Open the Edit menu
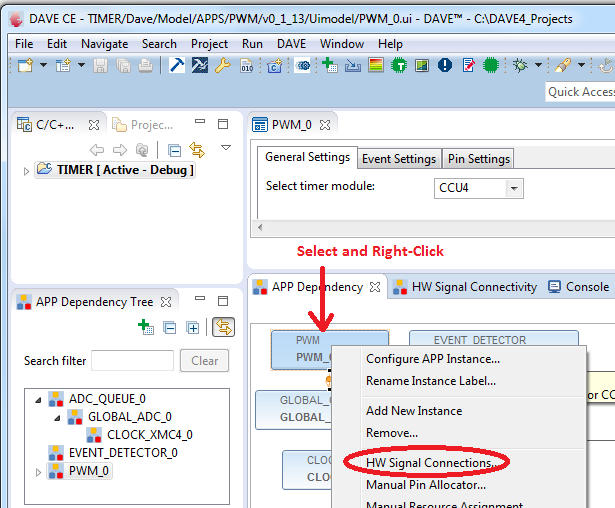This screenshot has width=615, height=508. [57, 44]
